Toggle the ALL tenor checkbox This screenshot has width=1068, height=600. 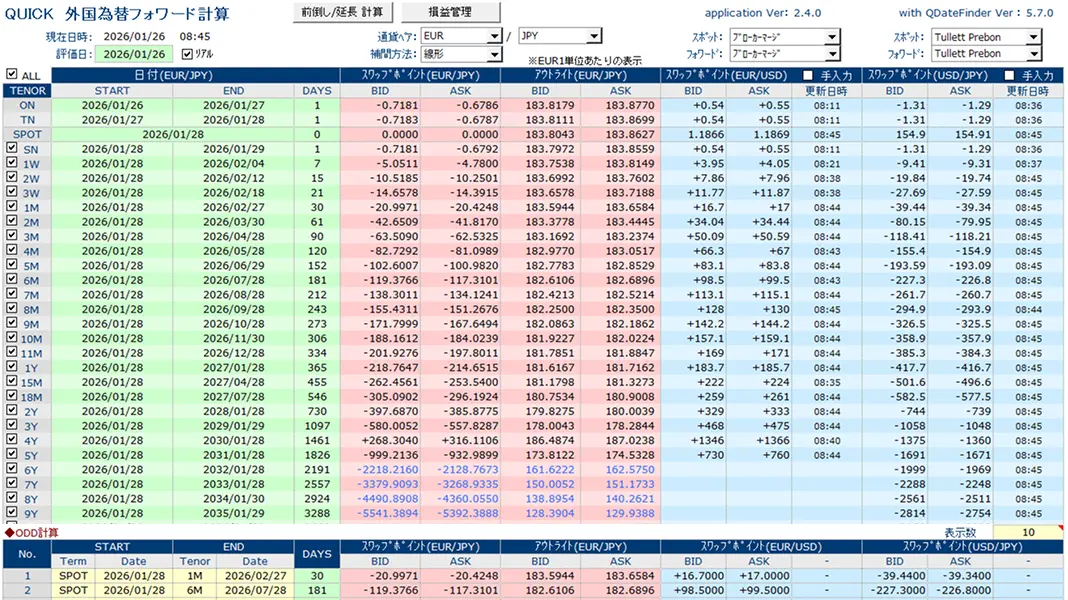[12, 74]
